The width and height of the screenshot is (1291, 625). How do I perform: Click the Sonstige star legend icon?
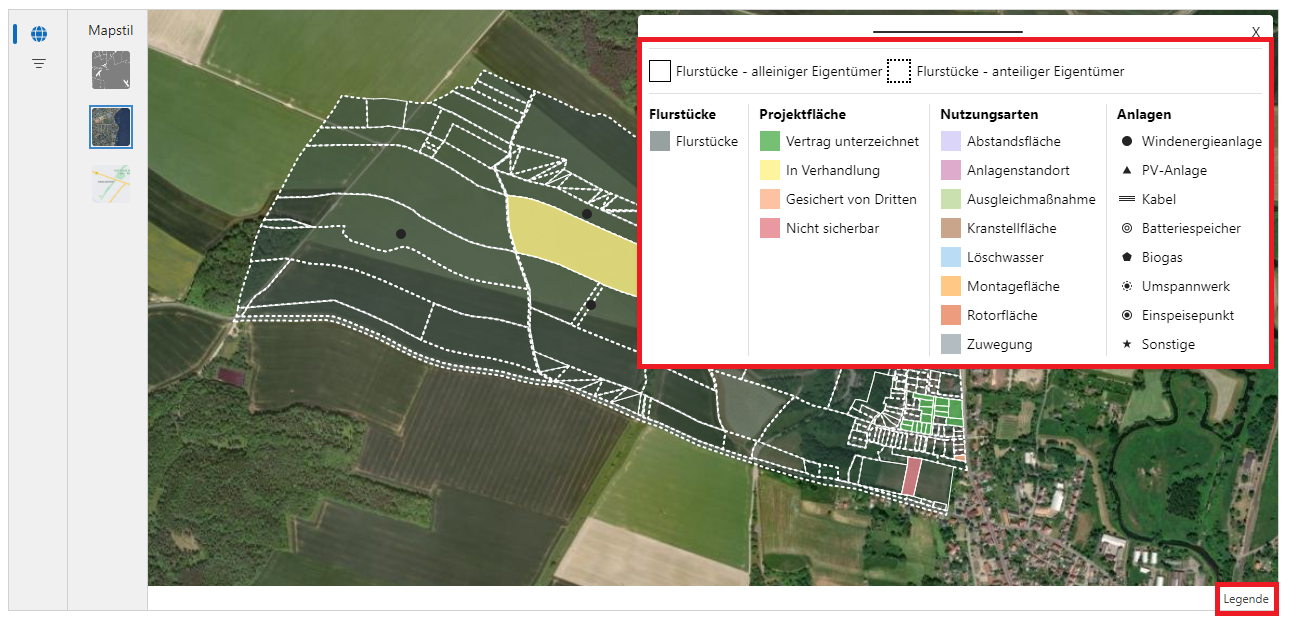click(1127, 345)
